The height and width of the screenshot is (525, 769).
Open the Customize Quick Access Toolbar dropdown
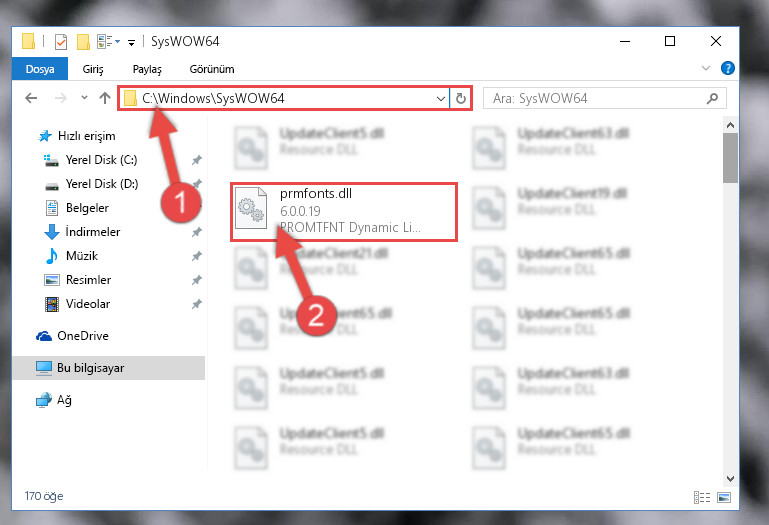point(131,43)
